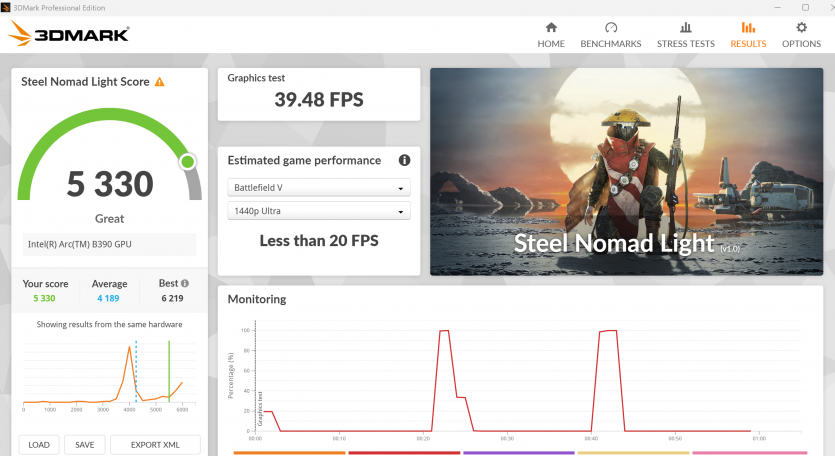Viewport: 835px width, 456px height.
Task: Click the 3DMark logo in the header
Action: 68,34
